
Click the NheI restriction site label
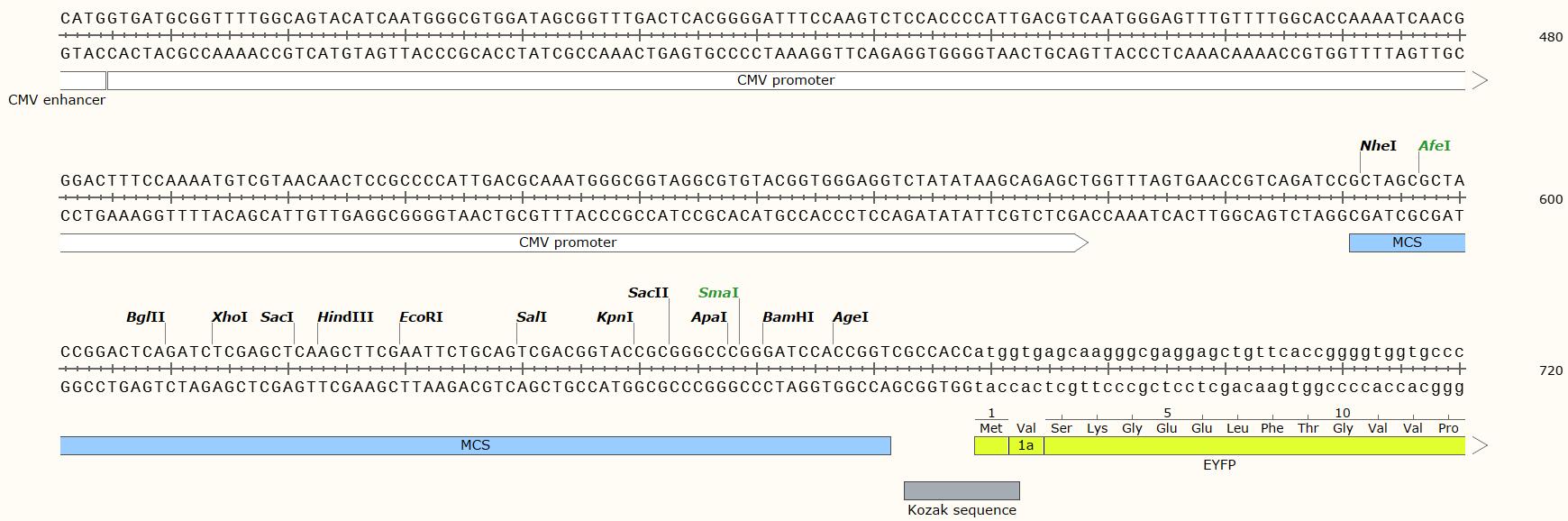coord(1378,146)
